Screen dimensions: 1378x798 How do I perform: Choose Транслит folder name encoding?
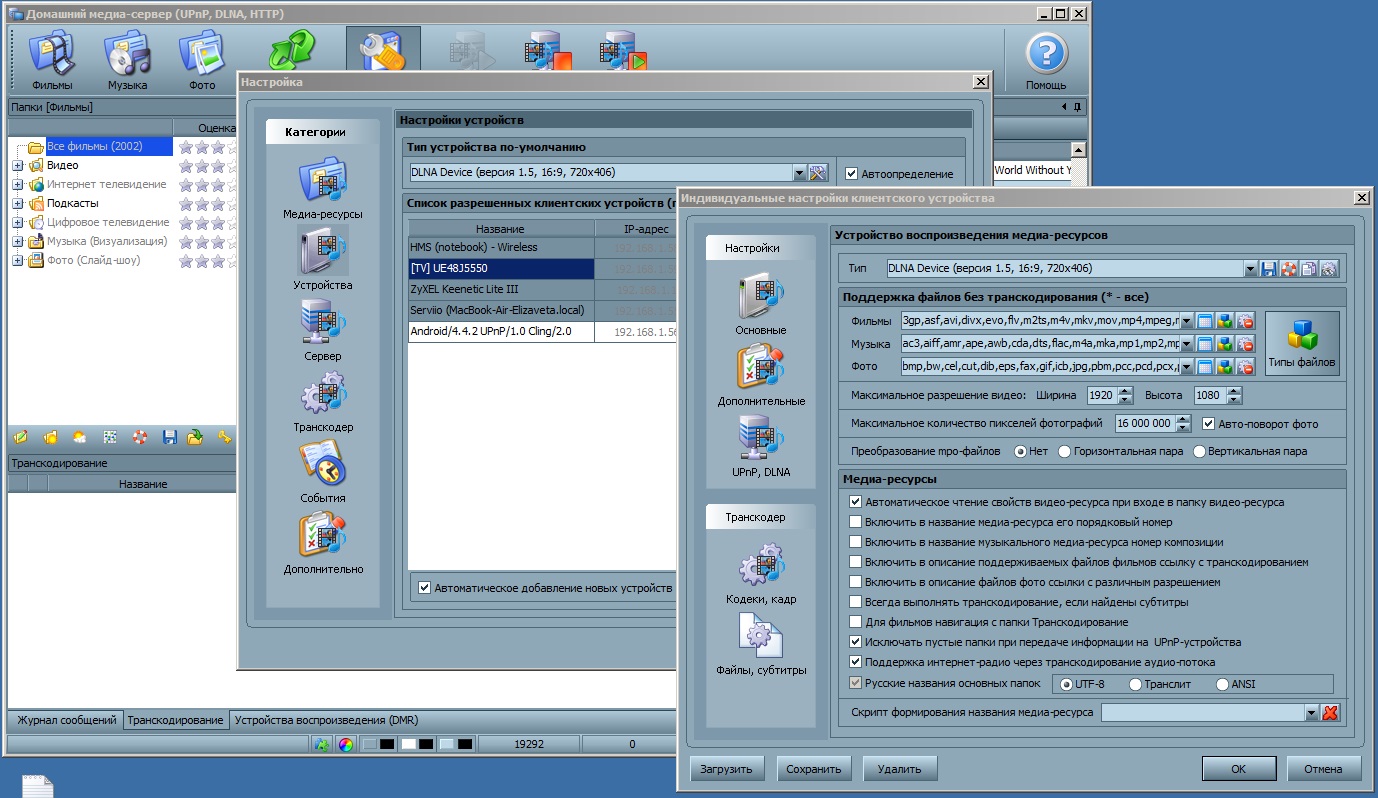point(1135,685)
